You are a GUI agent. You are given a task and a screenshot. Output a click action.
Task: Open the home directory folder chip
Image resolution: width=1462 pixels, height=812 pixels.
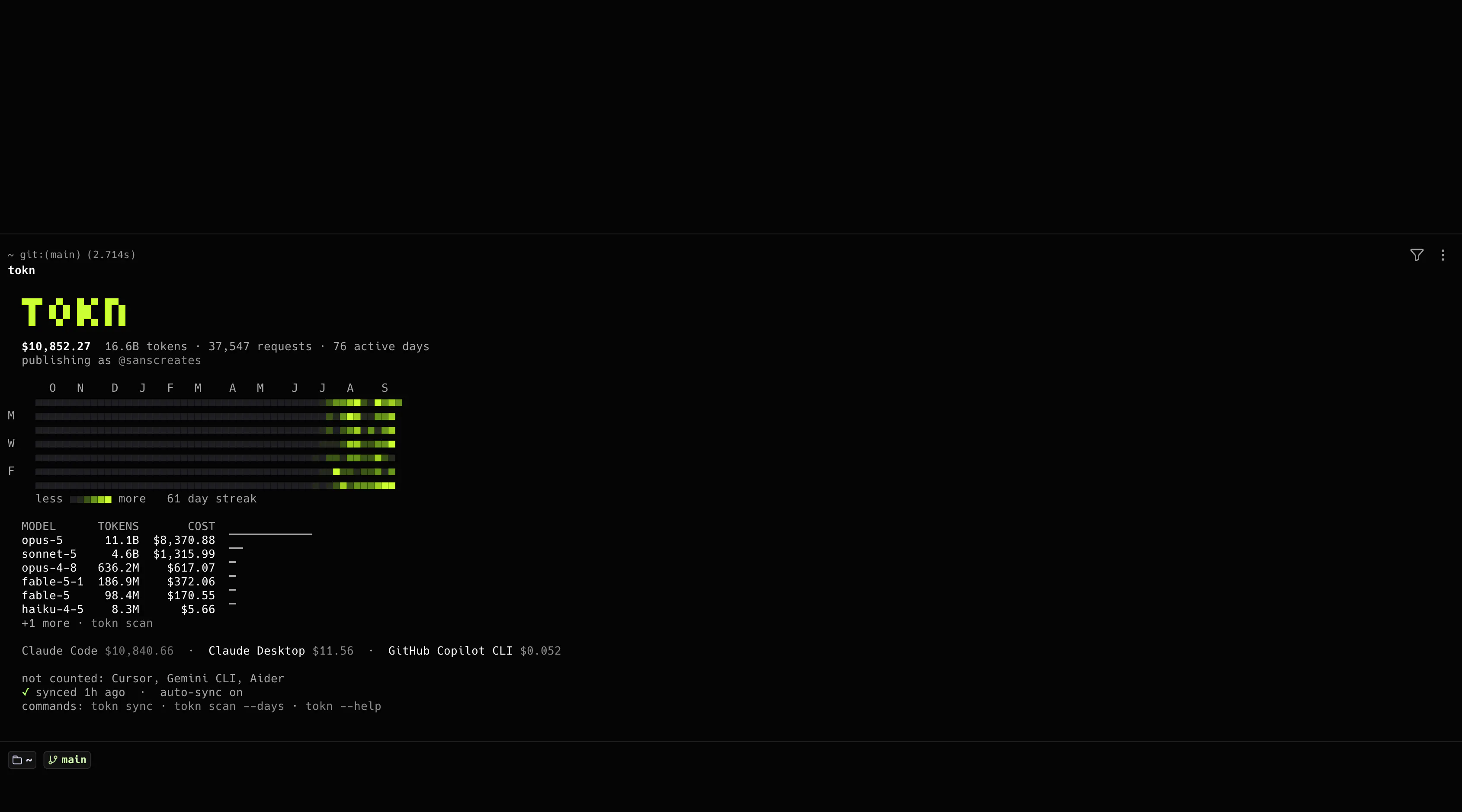(x=22, y=760)
